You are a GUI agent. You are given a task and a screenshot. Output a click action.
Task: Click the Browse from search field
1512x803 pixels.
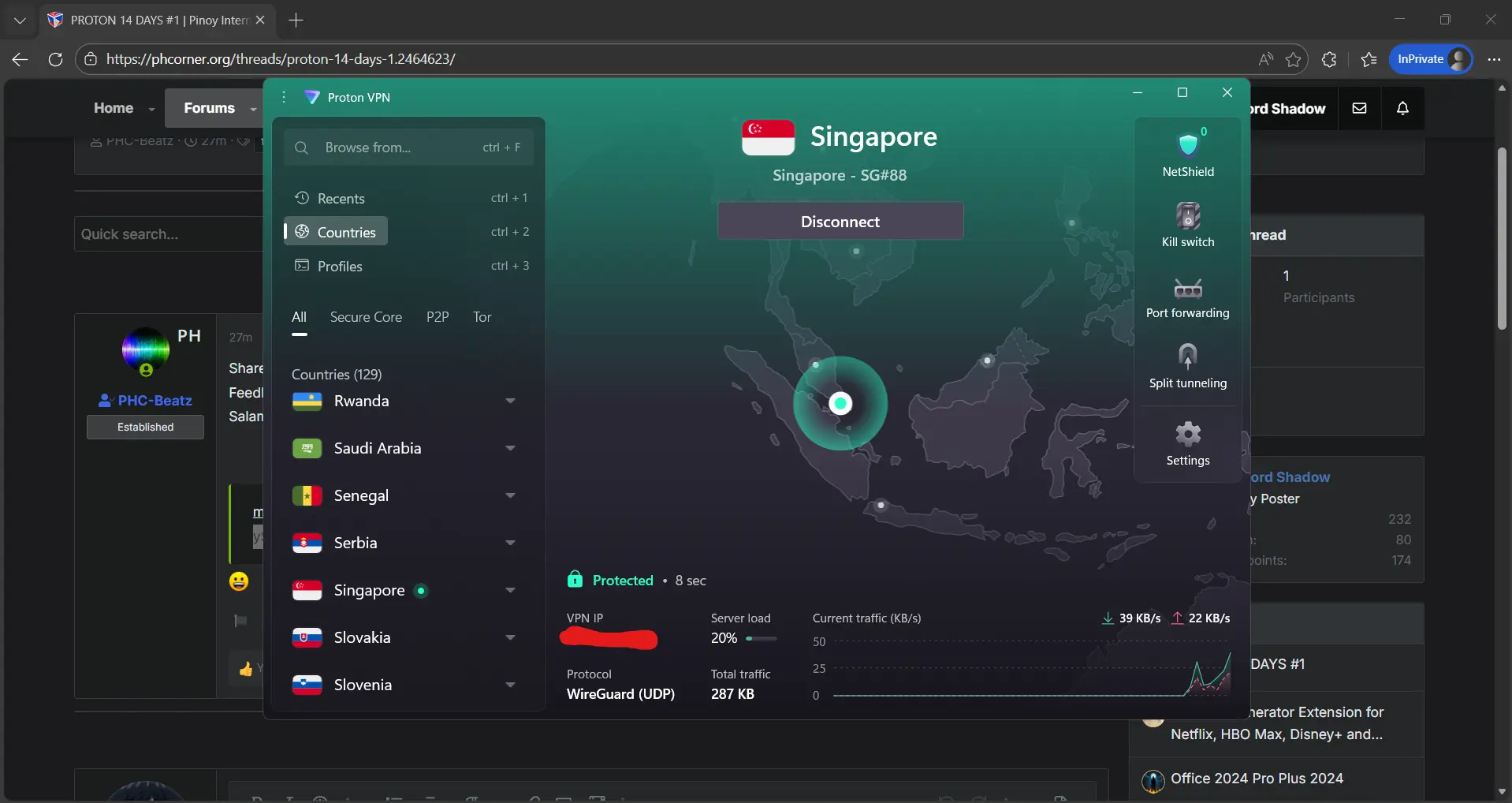(408, 148)
